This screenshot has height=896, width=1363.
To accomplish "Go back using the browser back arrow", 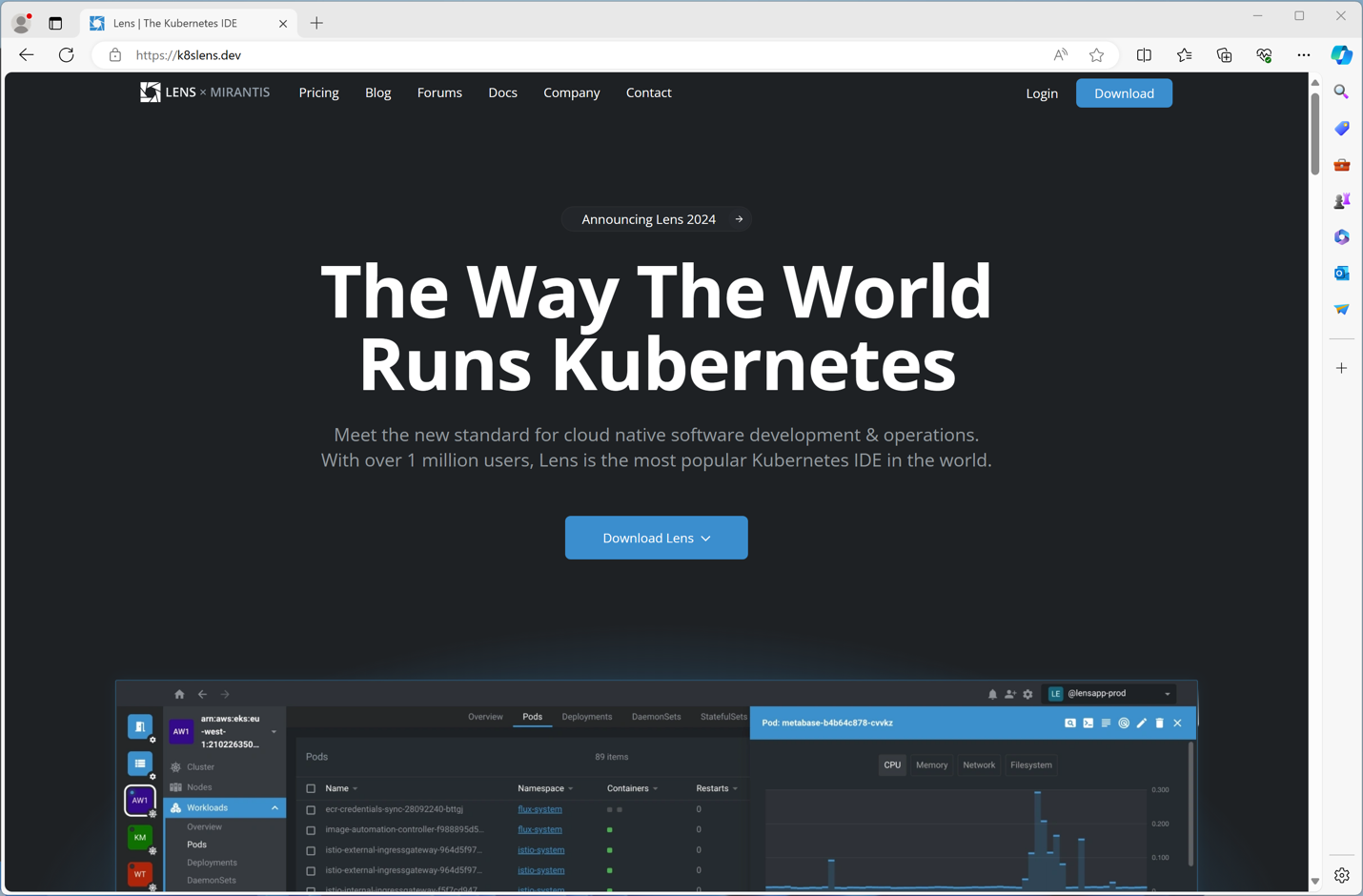I will [27, 55].
